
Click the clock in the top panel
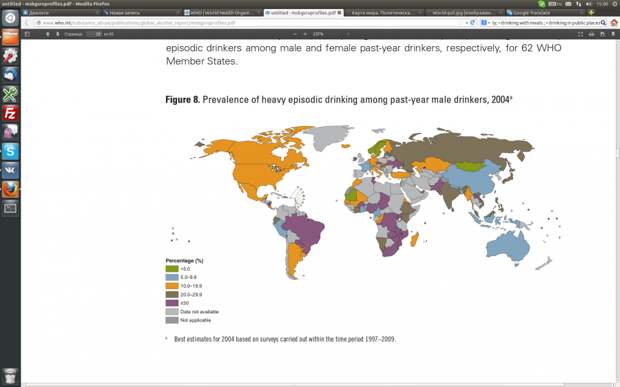[602, 4]
